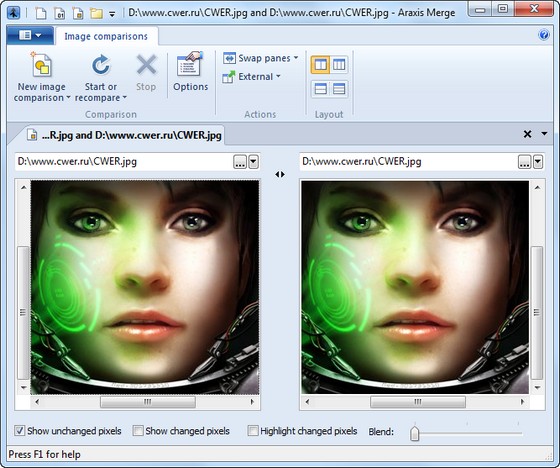Open right file history dropdown
The height and width of the screenshot is (468, 560).
click(x=538, y=162)
